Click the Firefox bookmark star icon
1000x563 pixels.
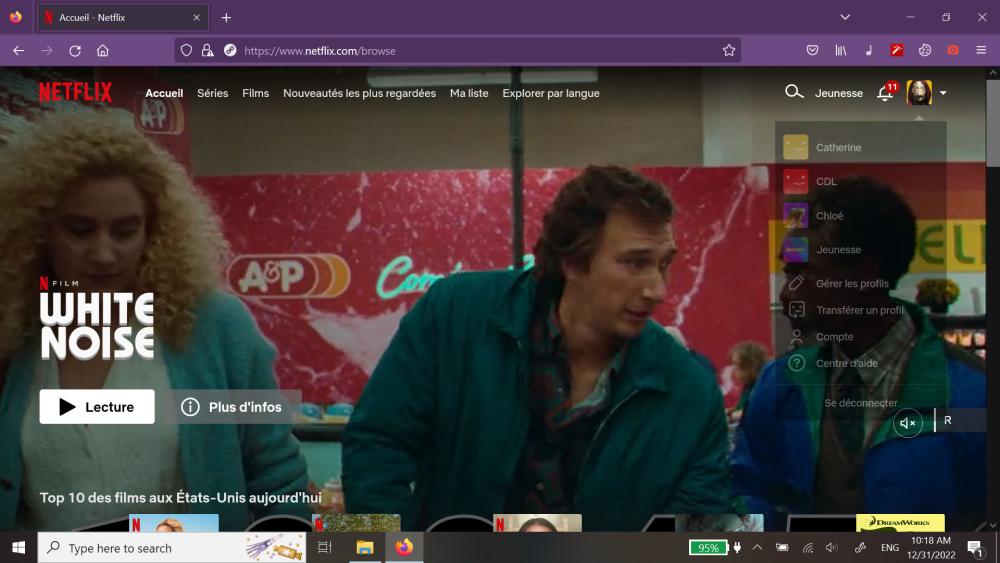pos(729,50)
